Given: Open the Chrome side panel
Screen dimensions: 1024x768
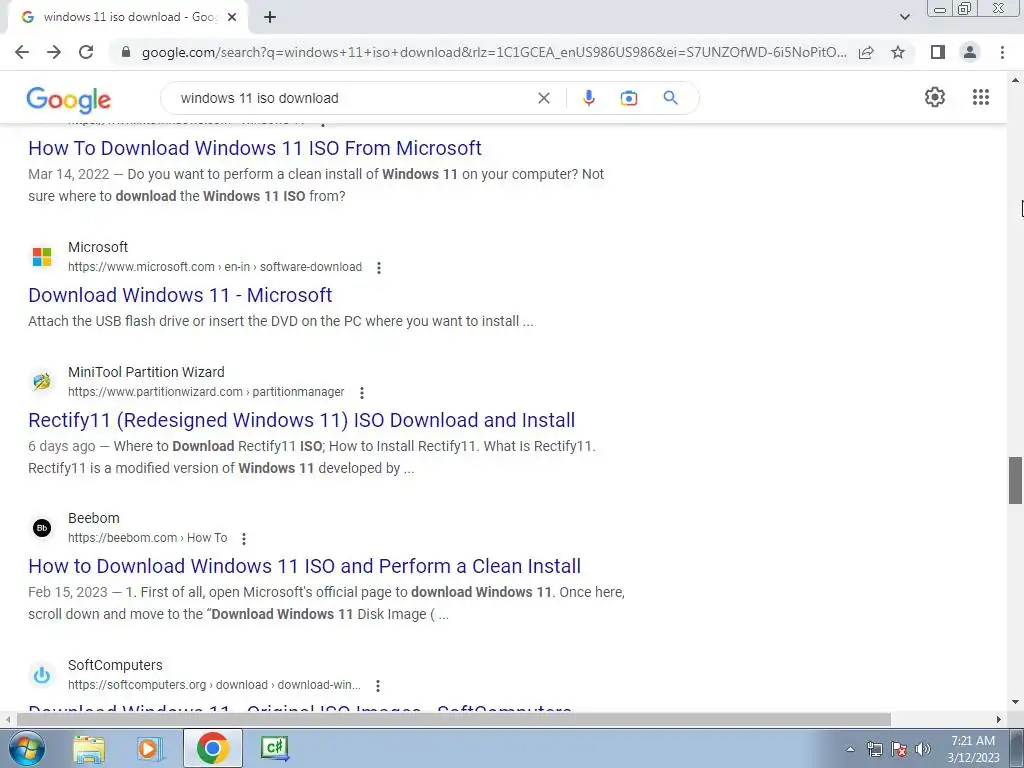Looking at the screenshot, I should 938,52.
